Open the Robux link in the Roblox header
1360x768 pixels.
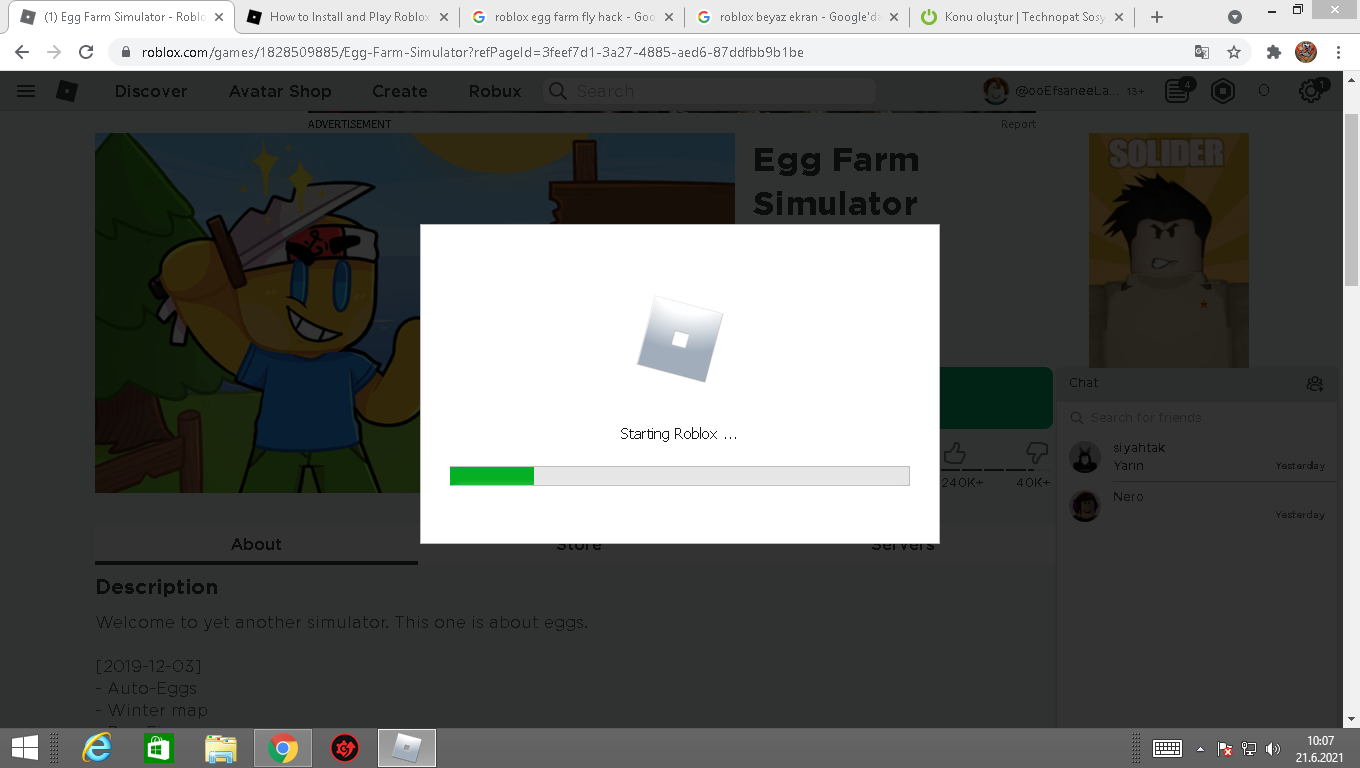[495, 91]
